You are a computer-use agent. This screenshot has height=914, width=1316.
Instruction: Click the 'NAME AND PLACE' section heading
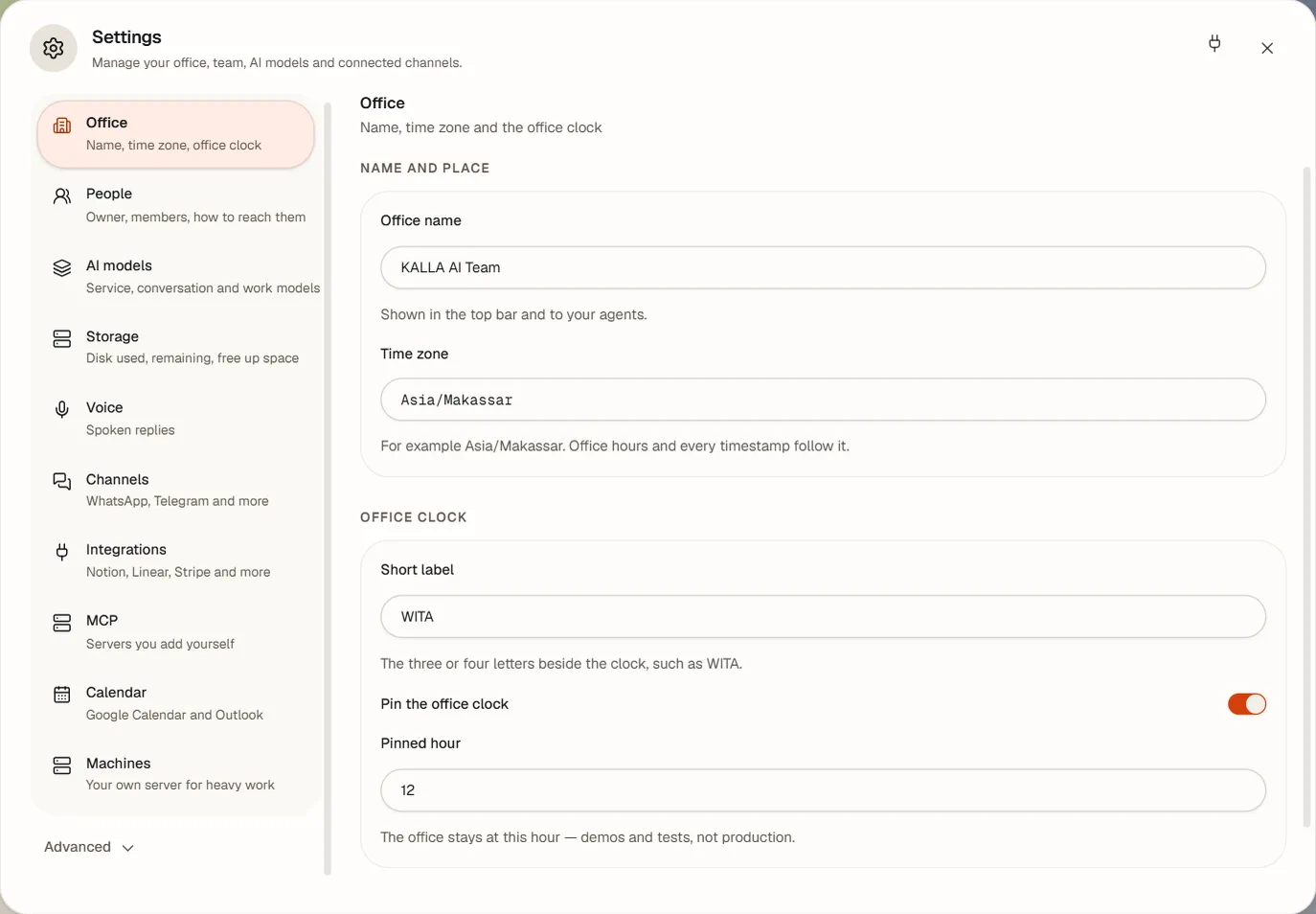(x=425, y=168)
